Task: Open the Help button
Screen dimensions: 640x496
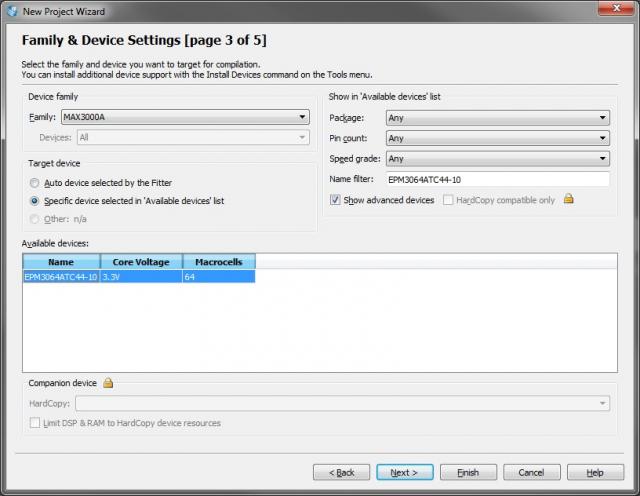Action: point(595,472)
